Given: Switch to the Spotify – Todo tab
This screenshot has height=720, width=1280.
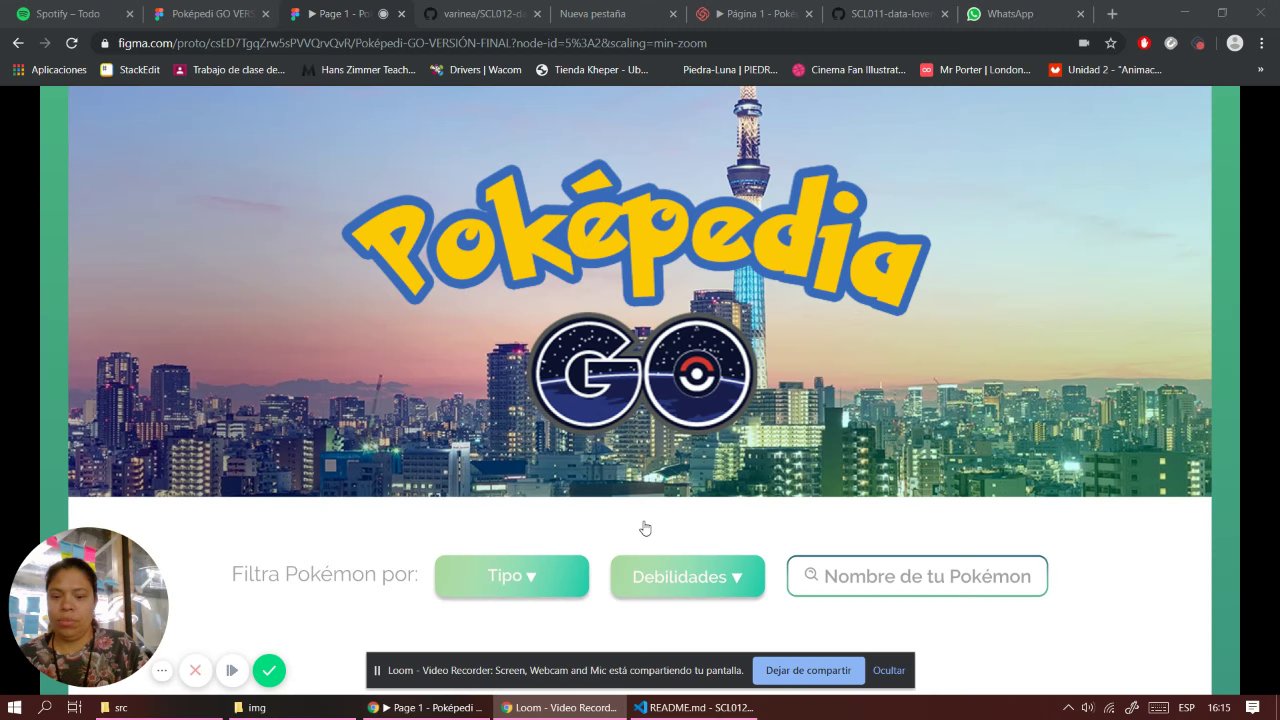Looking at the screenshot, I should pyautogui.click(x=75, y=14).
